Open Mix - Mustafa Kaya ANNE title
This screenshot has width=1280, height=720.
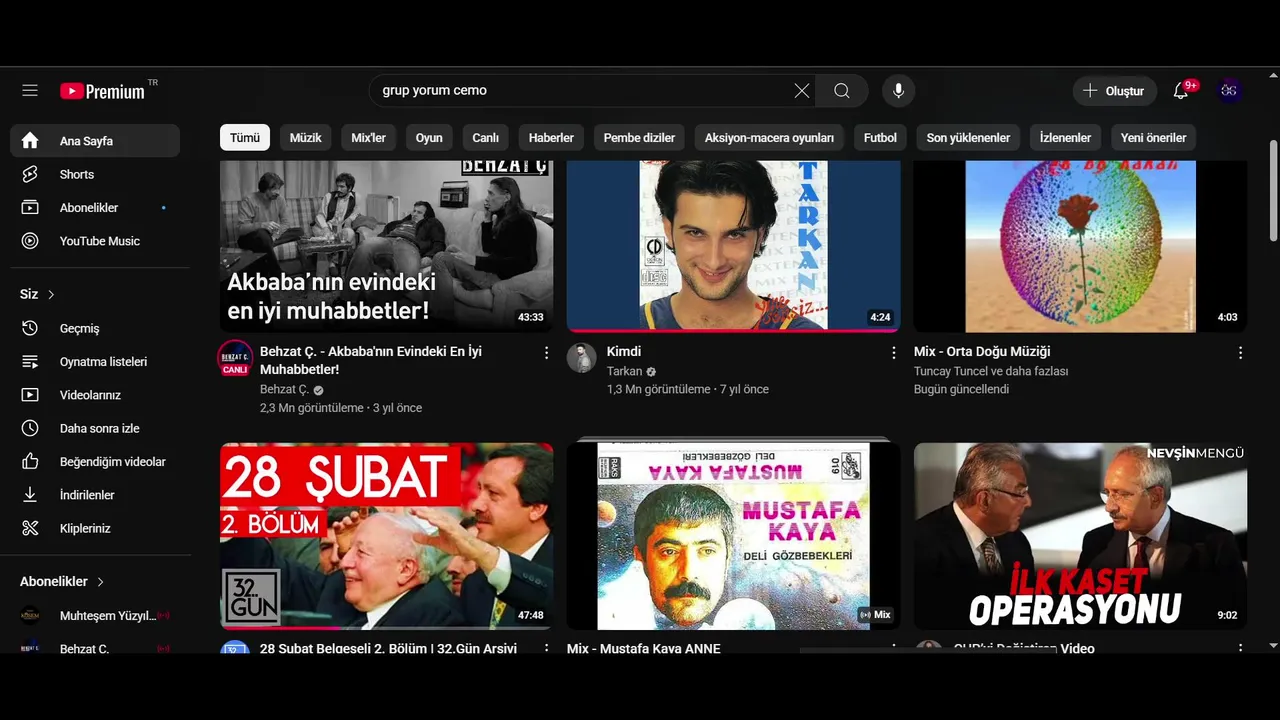tap(643, 648)
